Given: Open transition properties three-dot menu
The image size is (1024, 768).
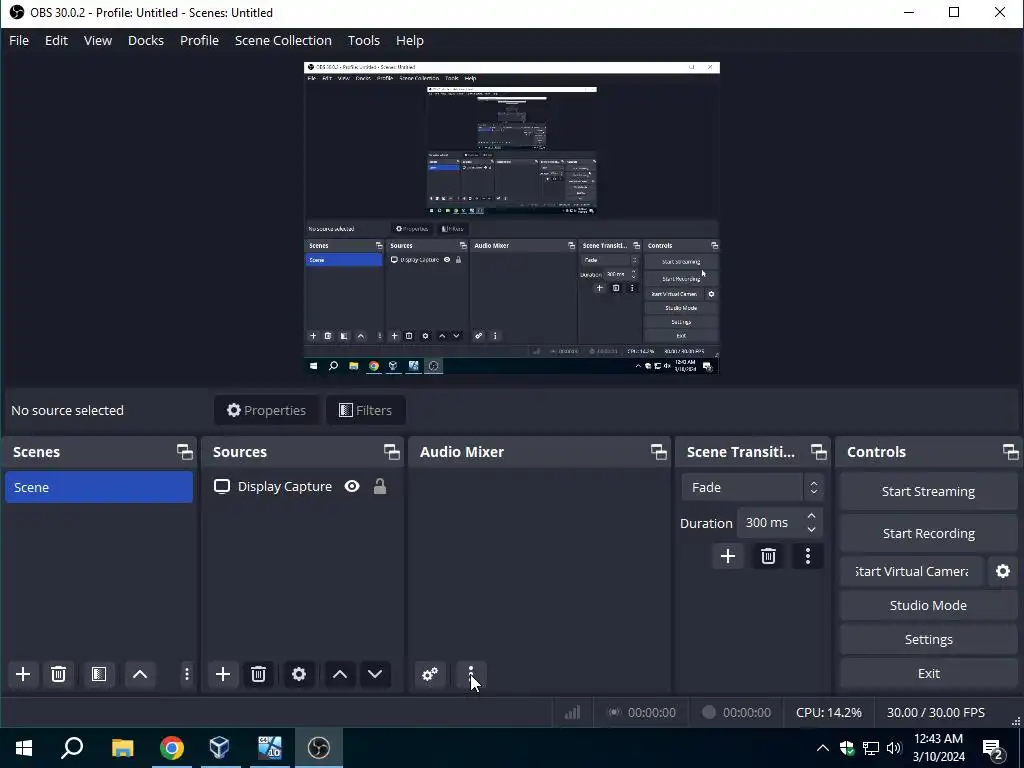Looking at the screenshot, I should (x=808, y=556).
